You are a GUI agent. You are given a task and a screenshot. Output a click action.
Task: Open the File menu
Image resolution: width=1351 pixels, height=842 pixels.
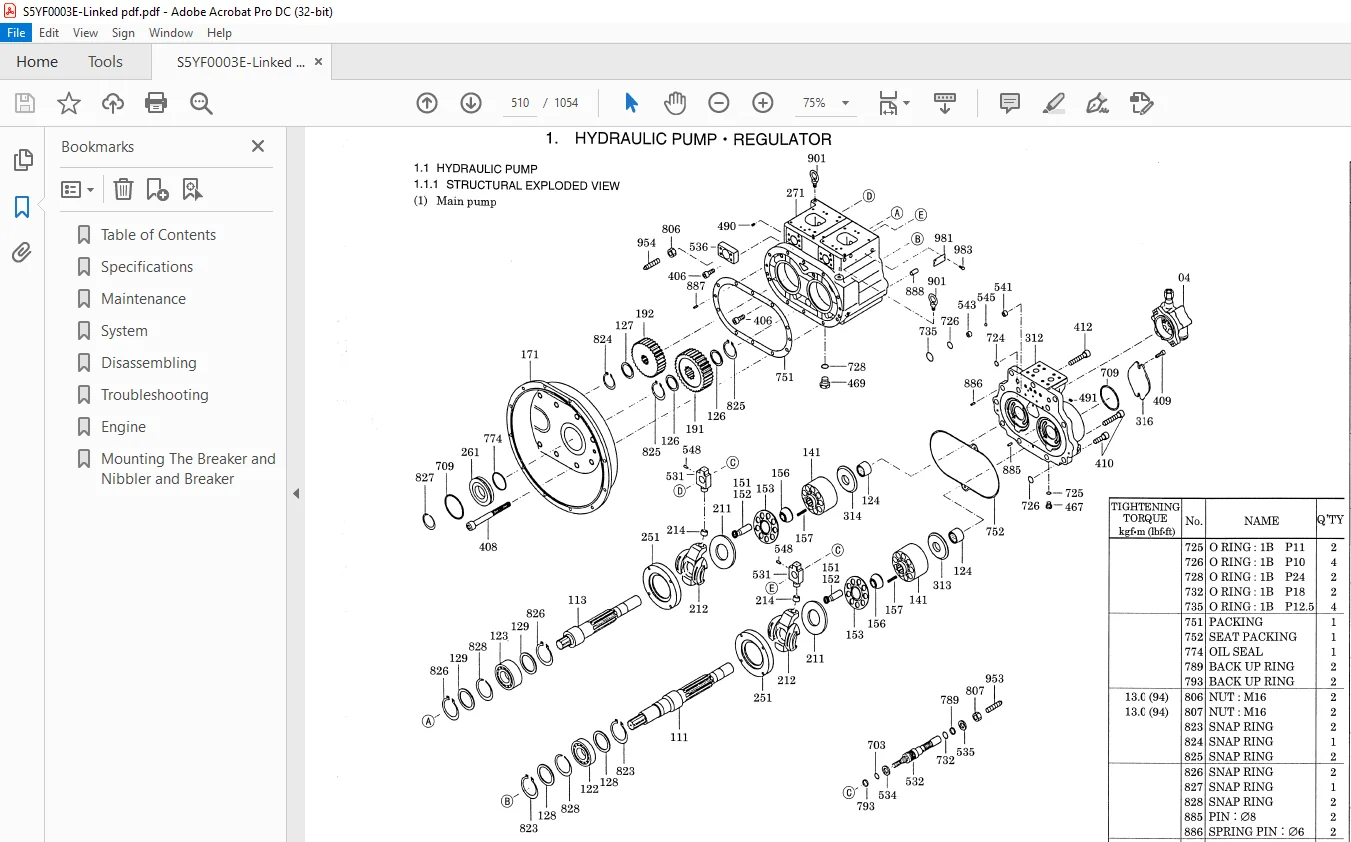(x=16, y=33)
